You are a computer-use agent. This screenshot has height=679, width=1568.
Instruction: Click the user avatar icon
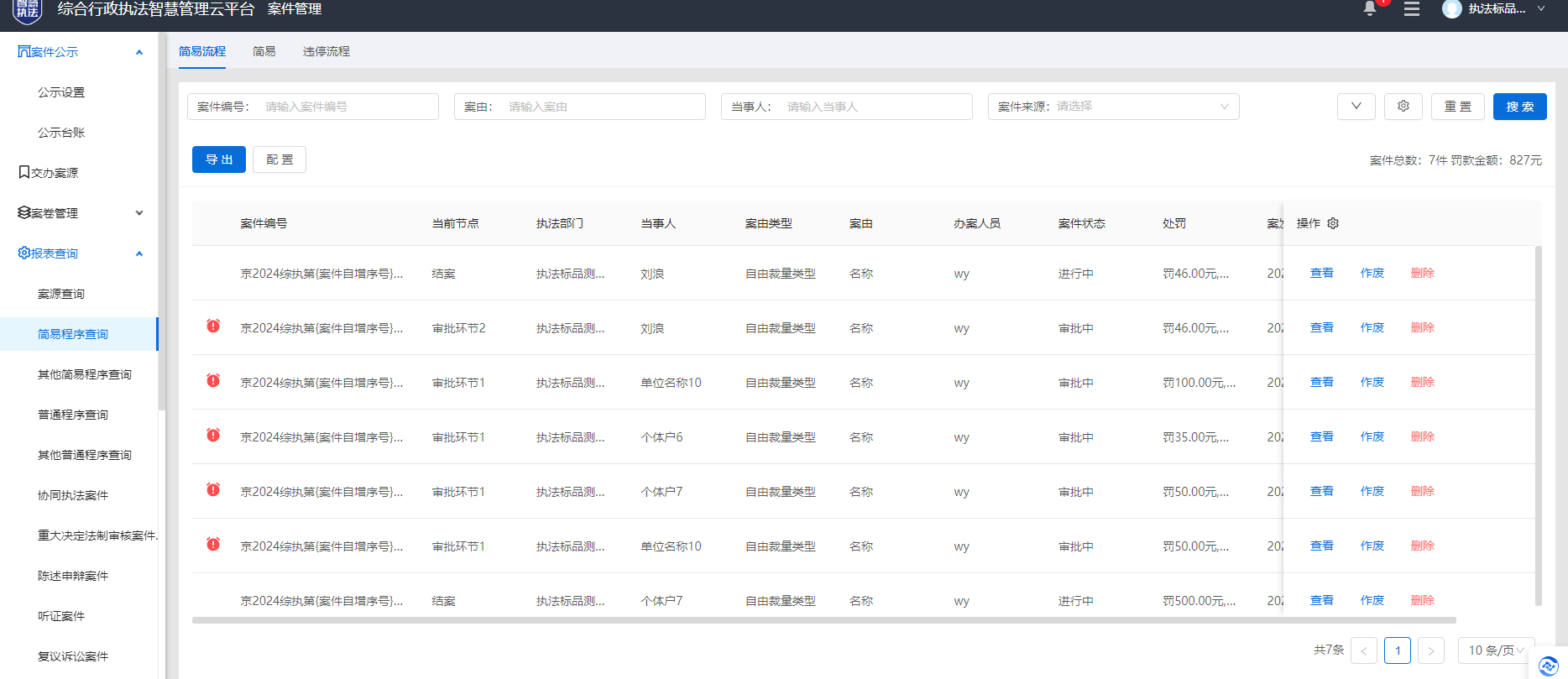pos(1451,9)
